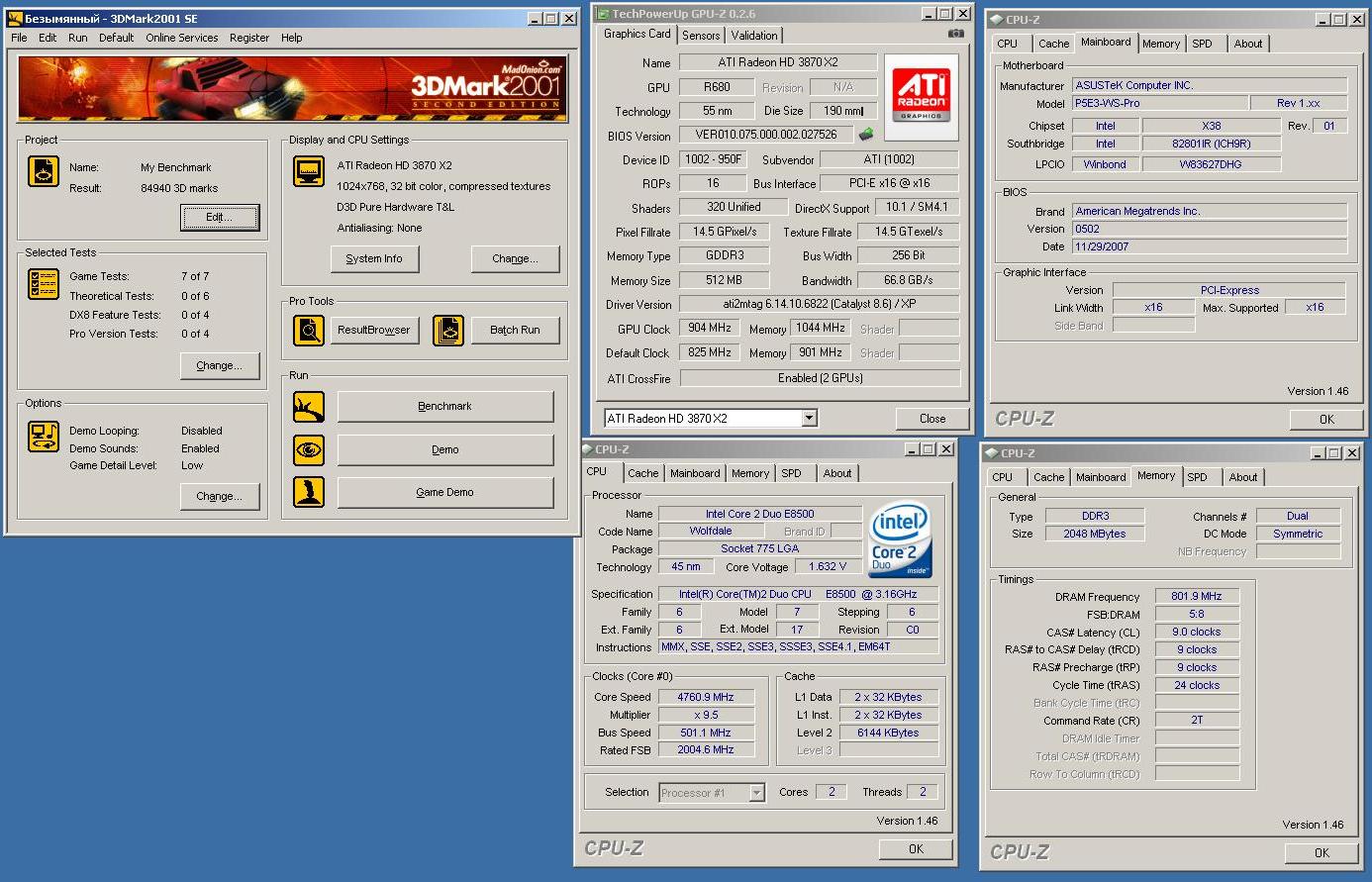This screenshot has height=882, width=1372.
Task: Click the Project icon in 3DMark2001
Action: click(44, 171)
